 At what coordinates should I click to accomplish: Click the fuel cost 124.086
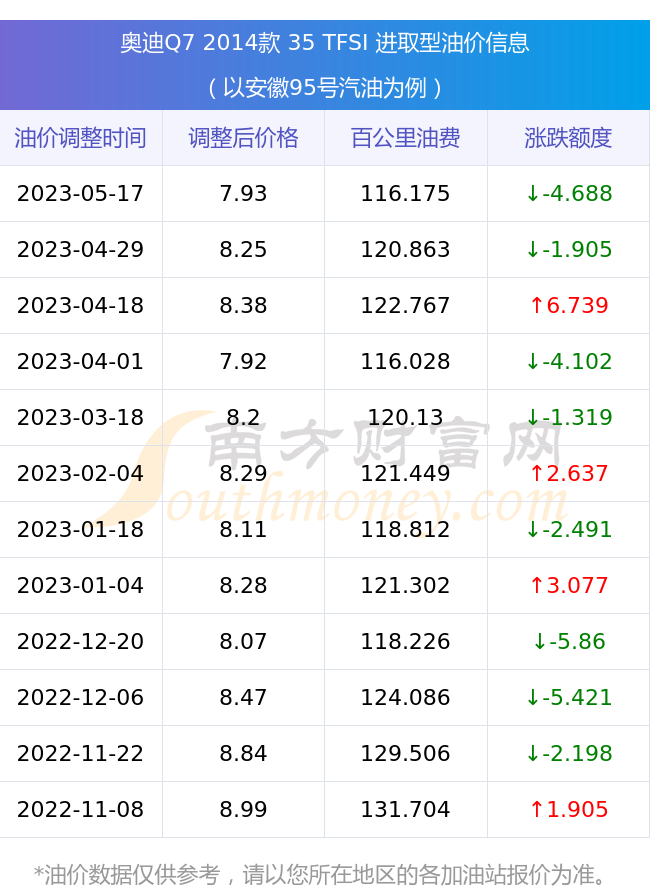point(406,697)
